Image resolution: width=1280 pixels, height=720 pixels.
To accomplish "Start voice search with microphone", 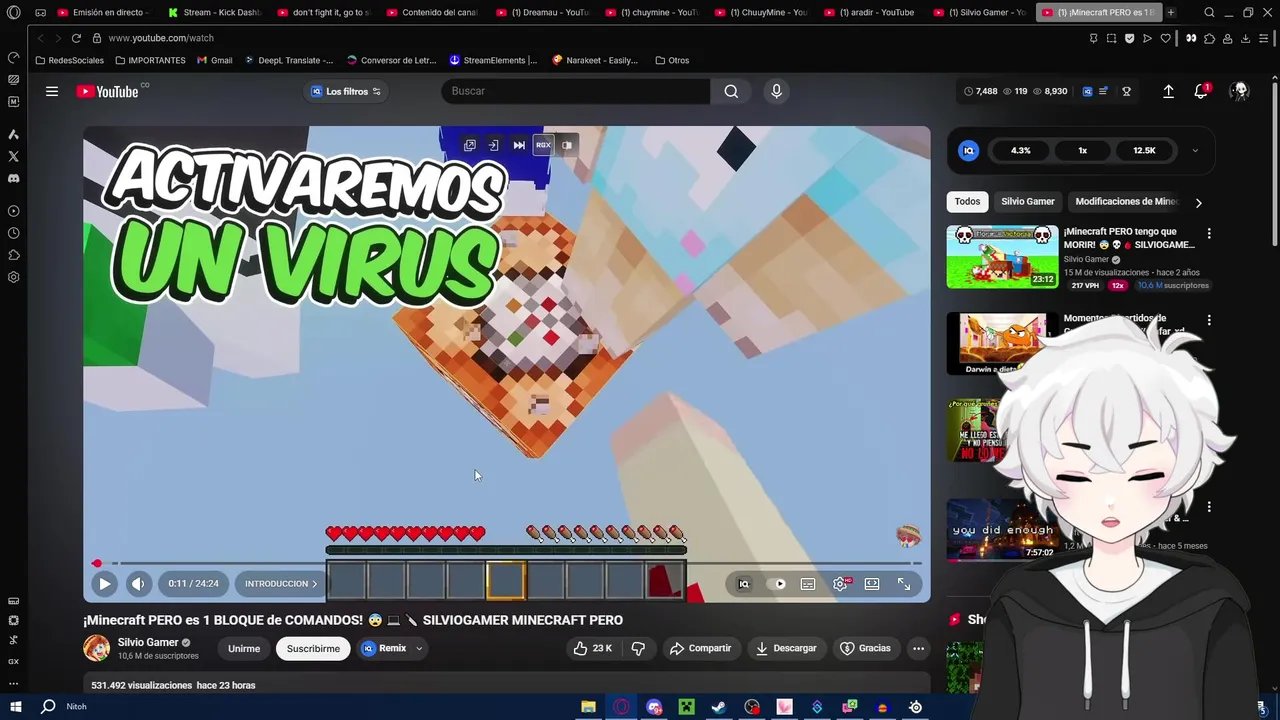I will pyautogui.click(x=776, y=91).
